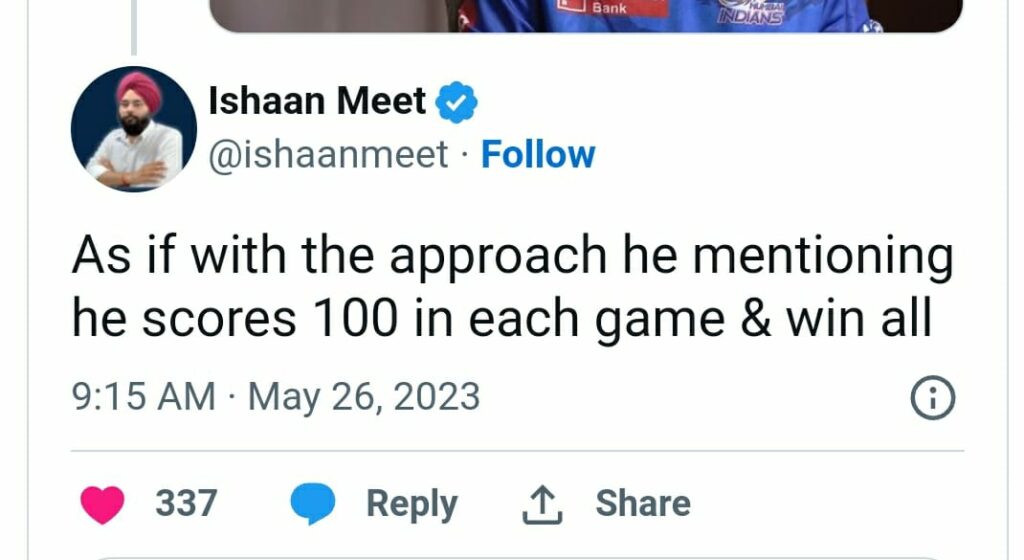Click the Ishaan Meet display name
Screen dimensions: 1024x560
pyautogui.click(x=317, y=102)
